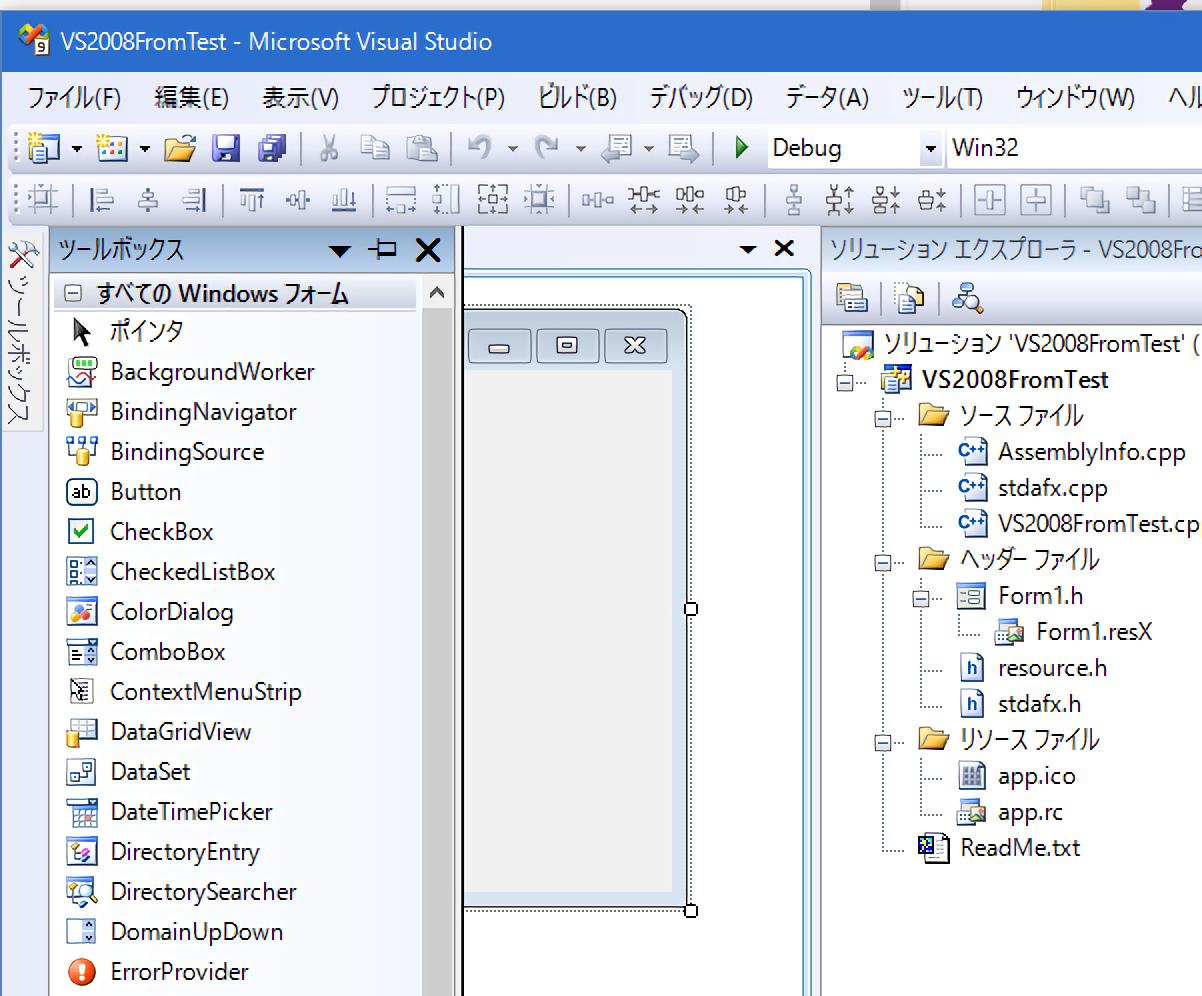Click the Undo arrow icon
This screenshot has height=996, width=1202.
click(x=479, y=149)
